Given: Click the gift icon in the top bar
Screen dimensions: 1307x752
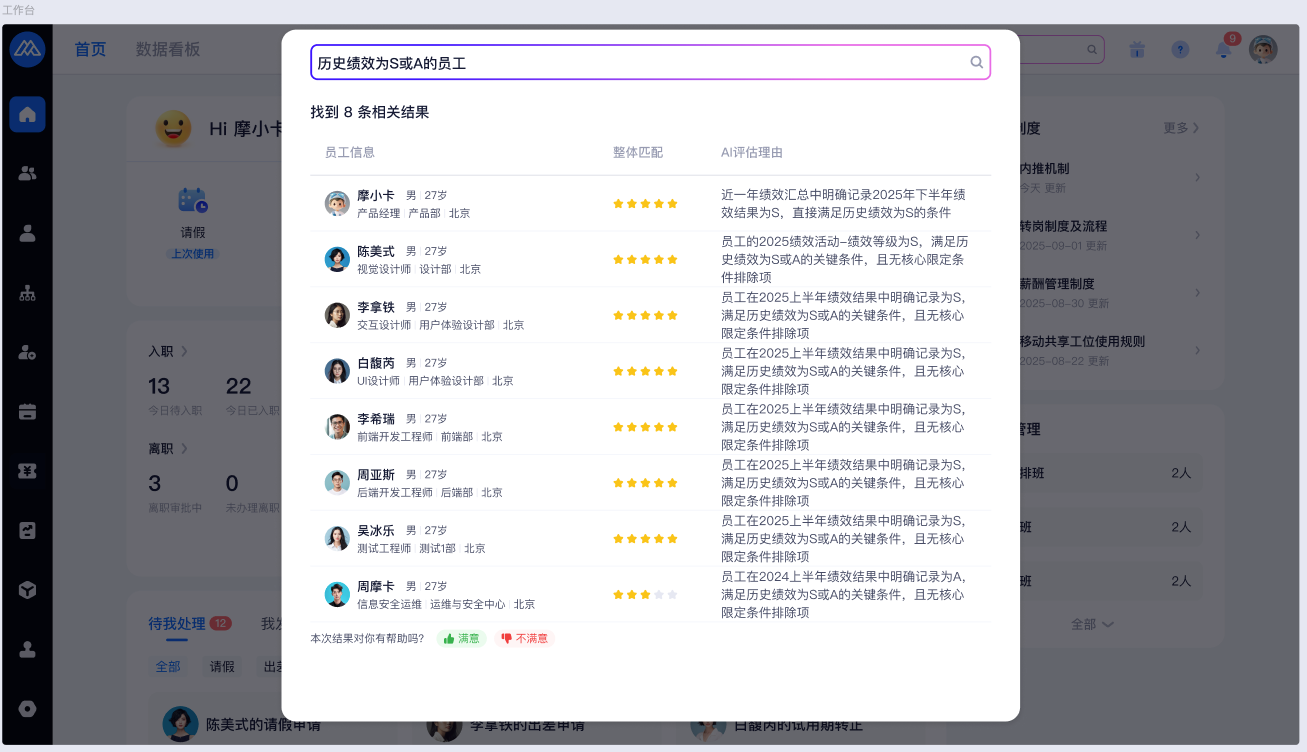Looking at the screenshot, I should [x=1137, y=50].
